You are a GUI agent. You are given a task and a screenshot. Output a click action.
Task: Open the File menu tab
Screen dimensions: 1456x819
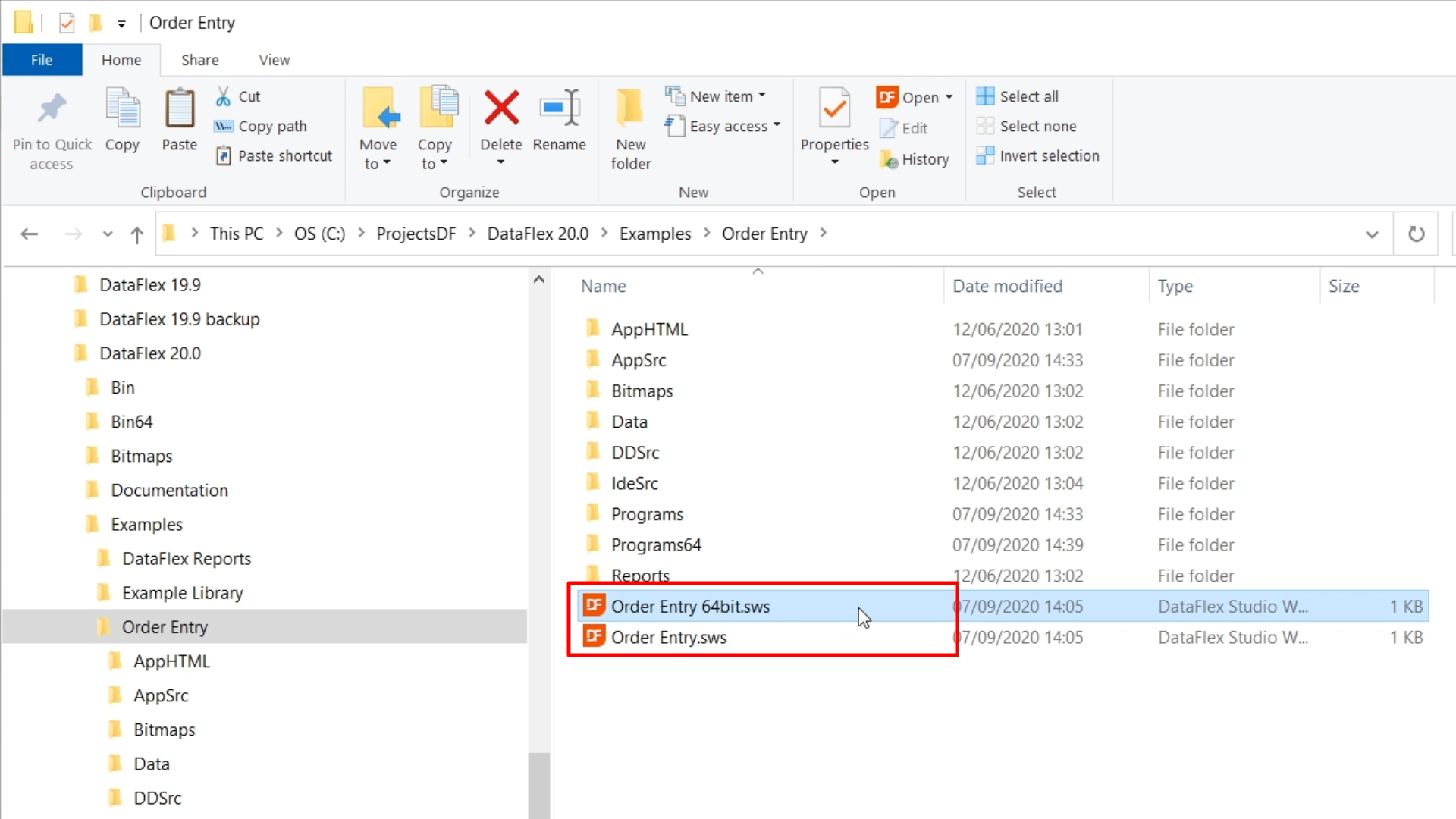[42, 60]
